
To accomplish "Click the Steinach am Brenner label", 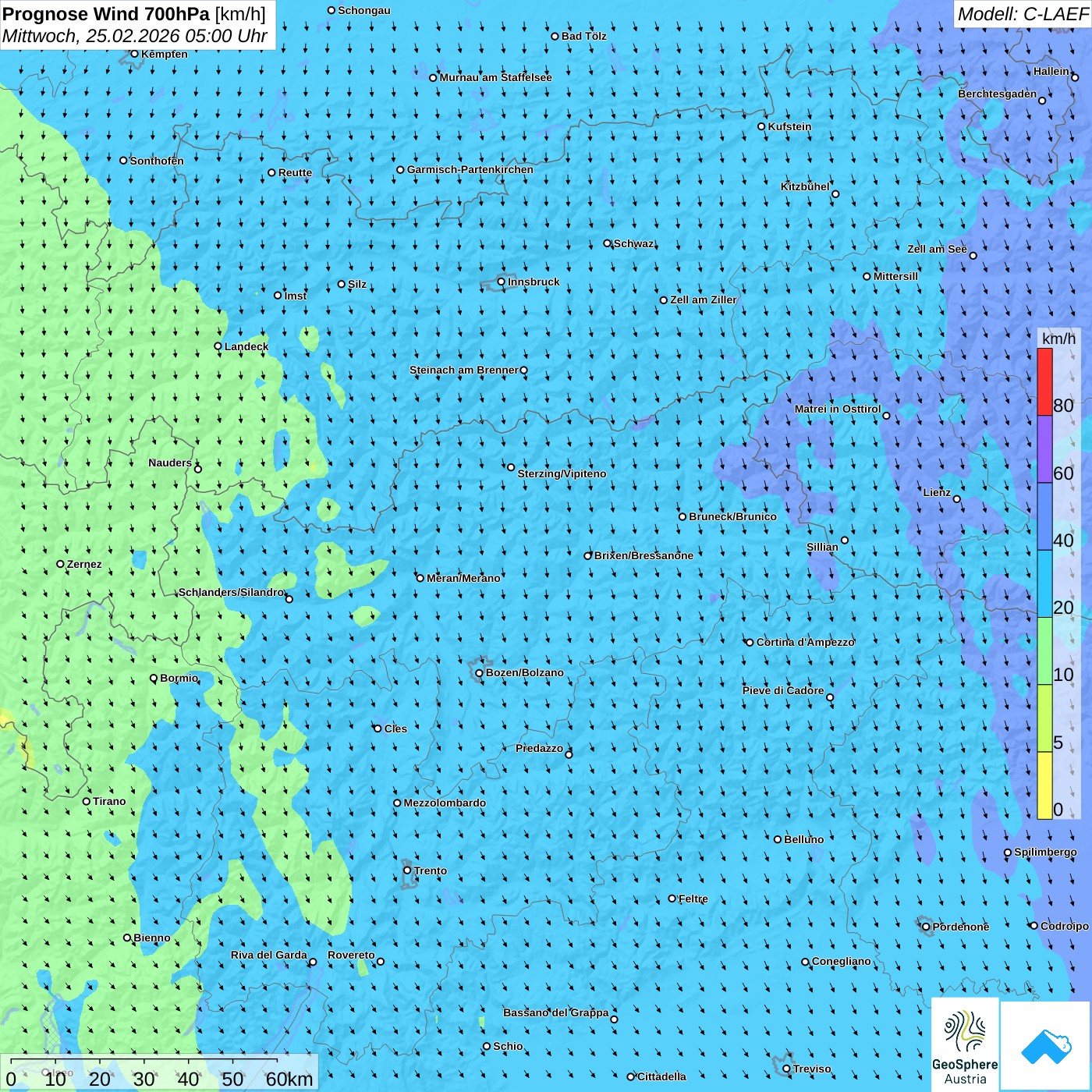I will point(464,370).
